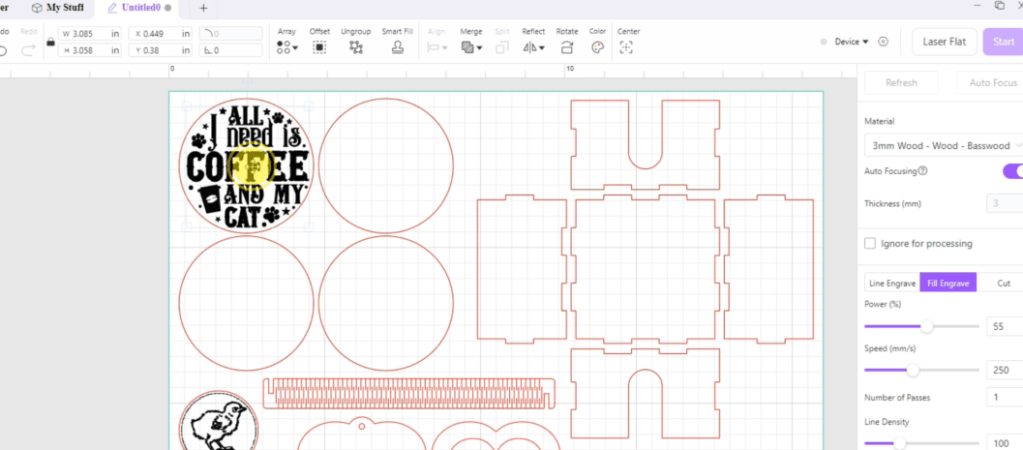Viewport: 1023px width, 450px height.
Task: Select the Line Engrave mode tab
Action: coord(891,283)
